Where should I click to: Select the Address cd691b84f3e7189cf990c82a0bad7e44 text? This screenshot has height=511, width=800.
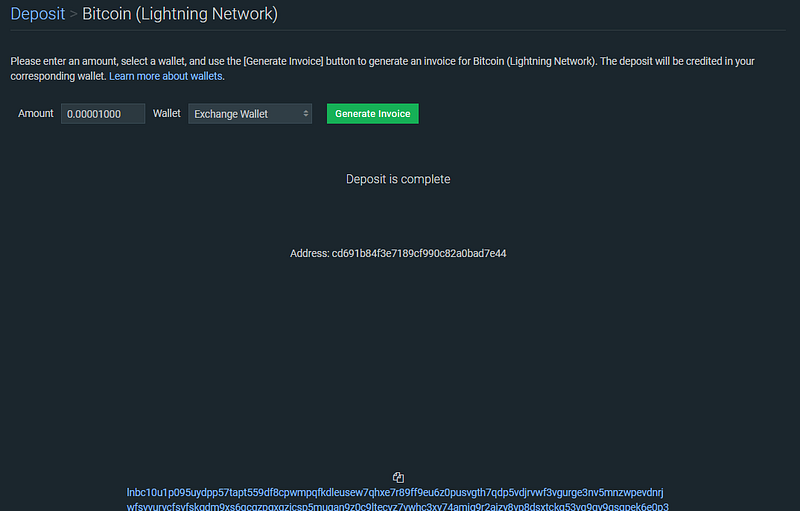pos(398,253)
